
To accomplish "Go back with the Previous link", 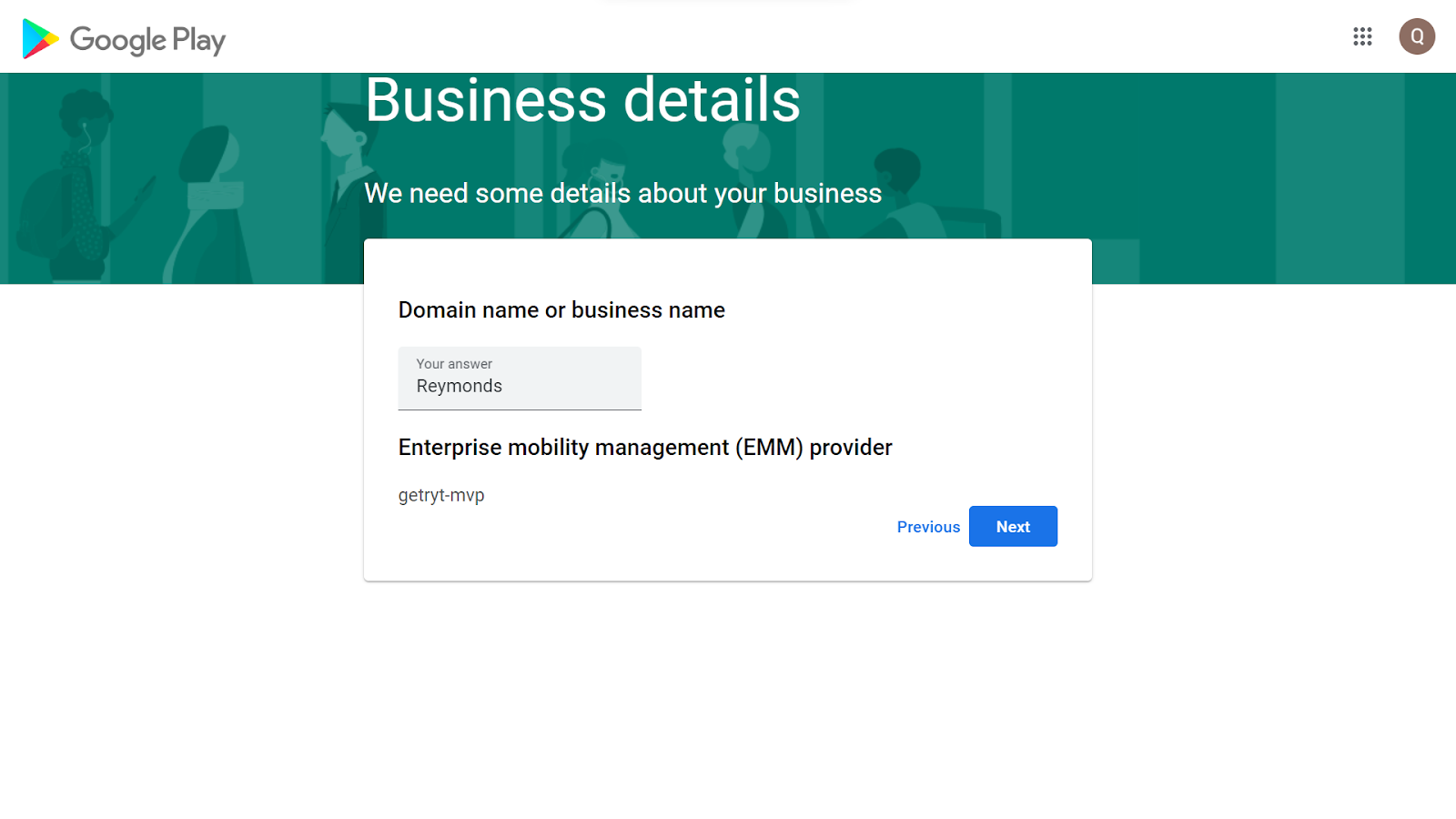I will (928, 527).
